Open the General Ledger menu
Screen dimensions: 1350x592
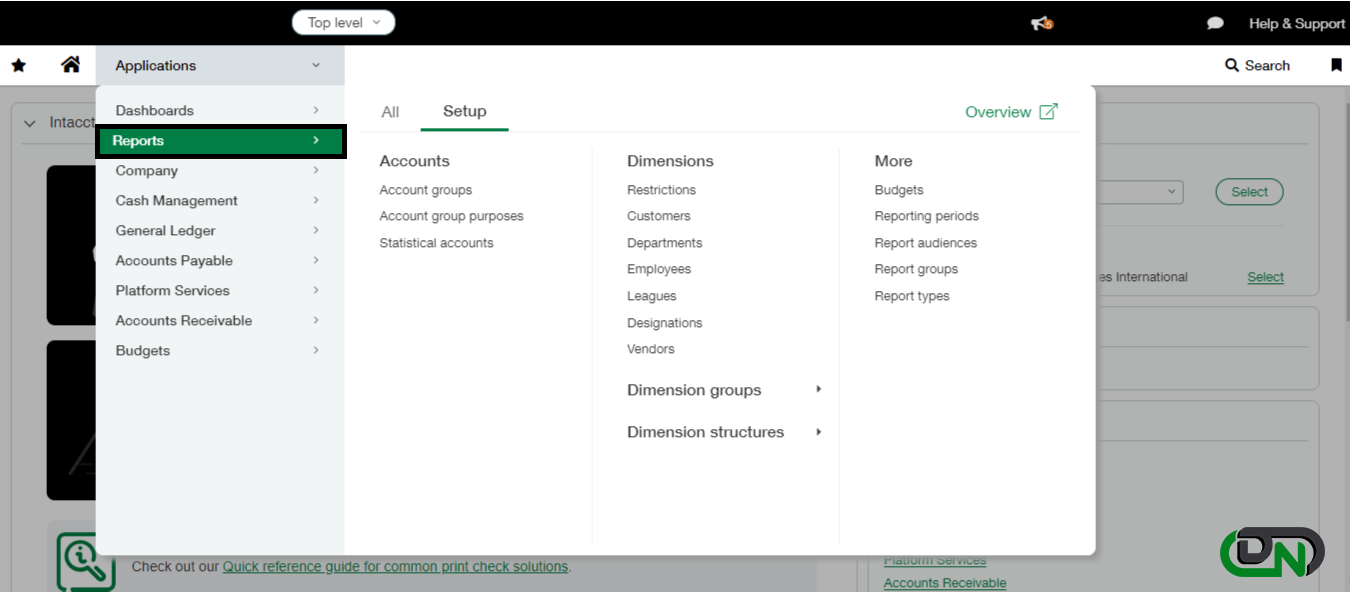point(165,230)
